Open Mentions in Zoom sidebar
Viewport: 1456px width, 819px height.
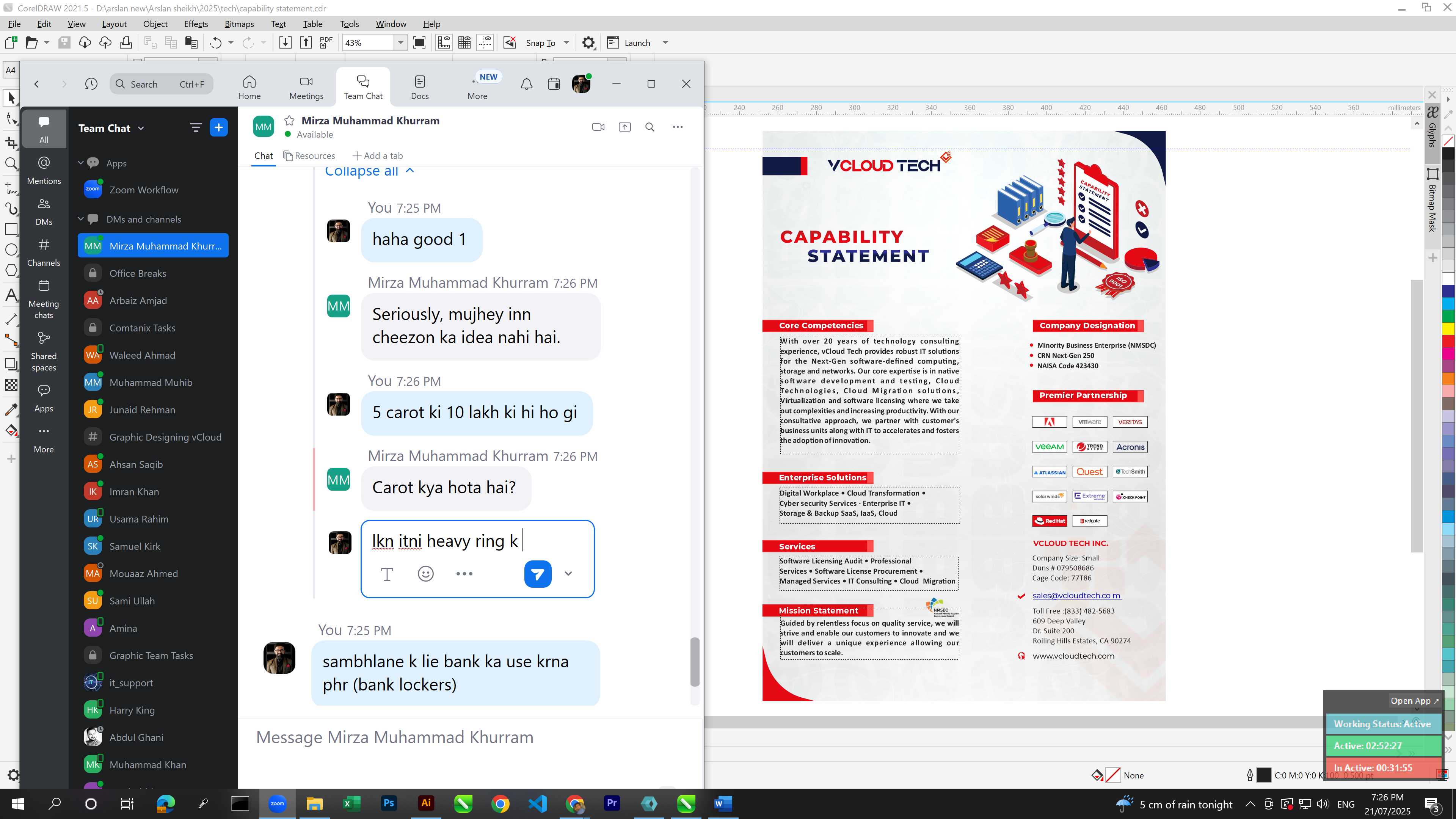click(x=44, y=170)
